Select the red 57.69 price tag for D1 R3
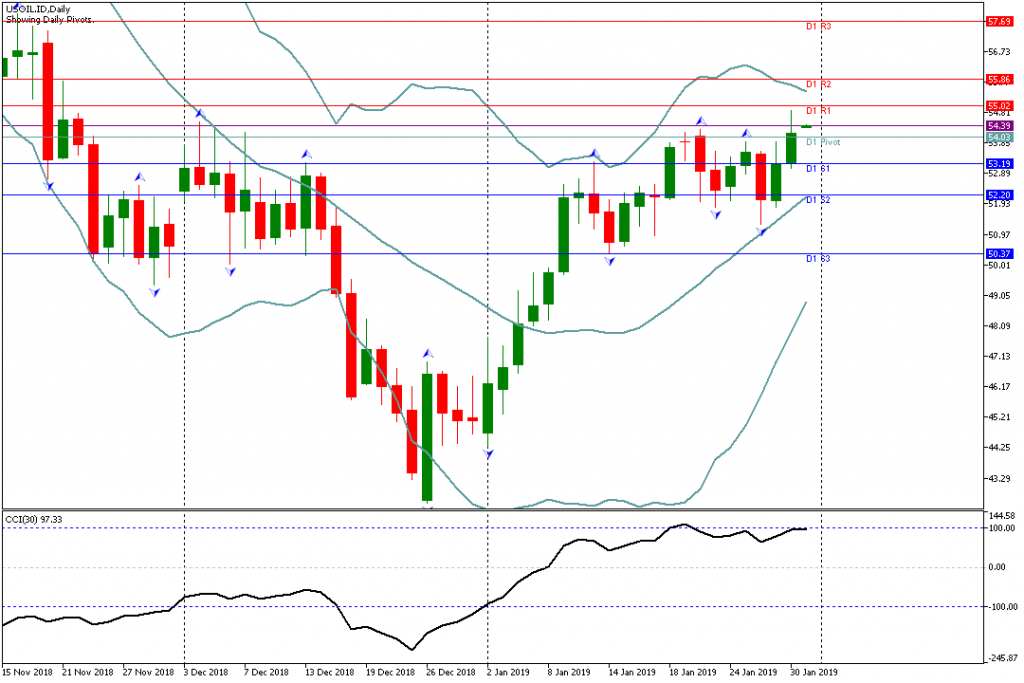This screenshot has height=683, width=1024. tap(998, 21)
